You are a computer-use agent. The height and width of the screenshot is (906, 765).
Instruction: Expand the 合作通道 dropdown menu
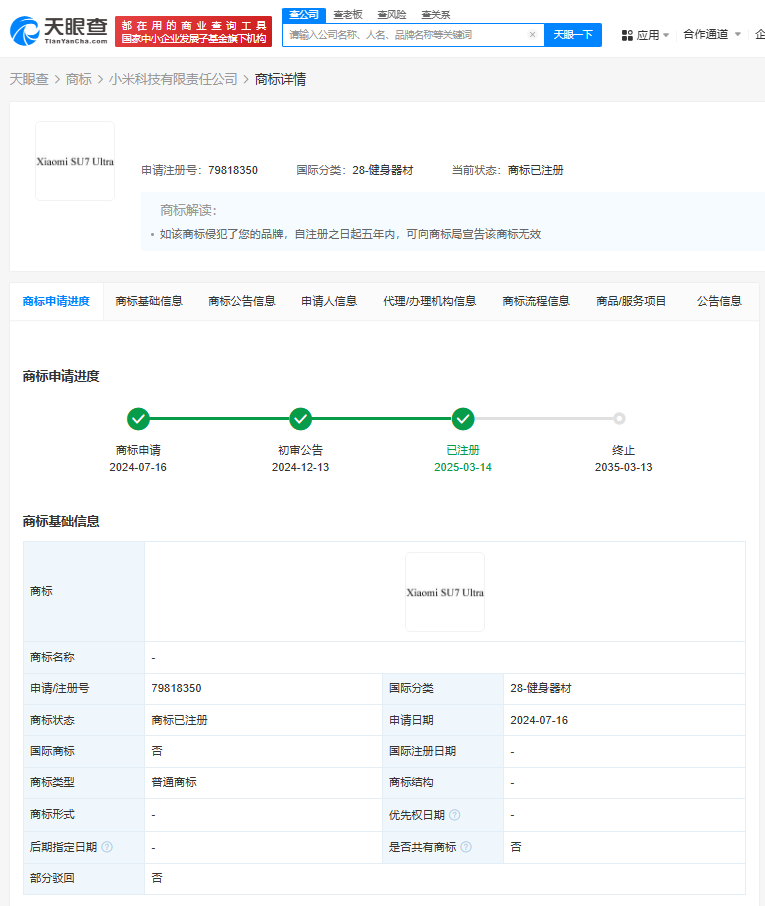pyautogui.click(x=711, y=34)
